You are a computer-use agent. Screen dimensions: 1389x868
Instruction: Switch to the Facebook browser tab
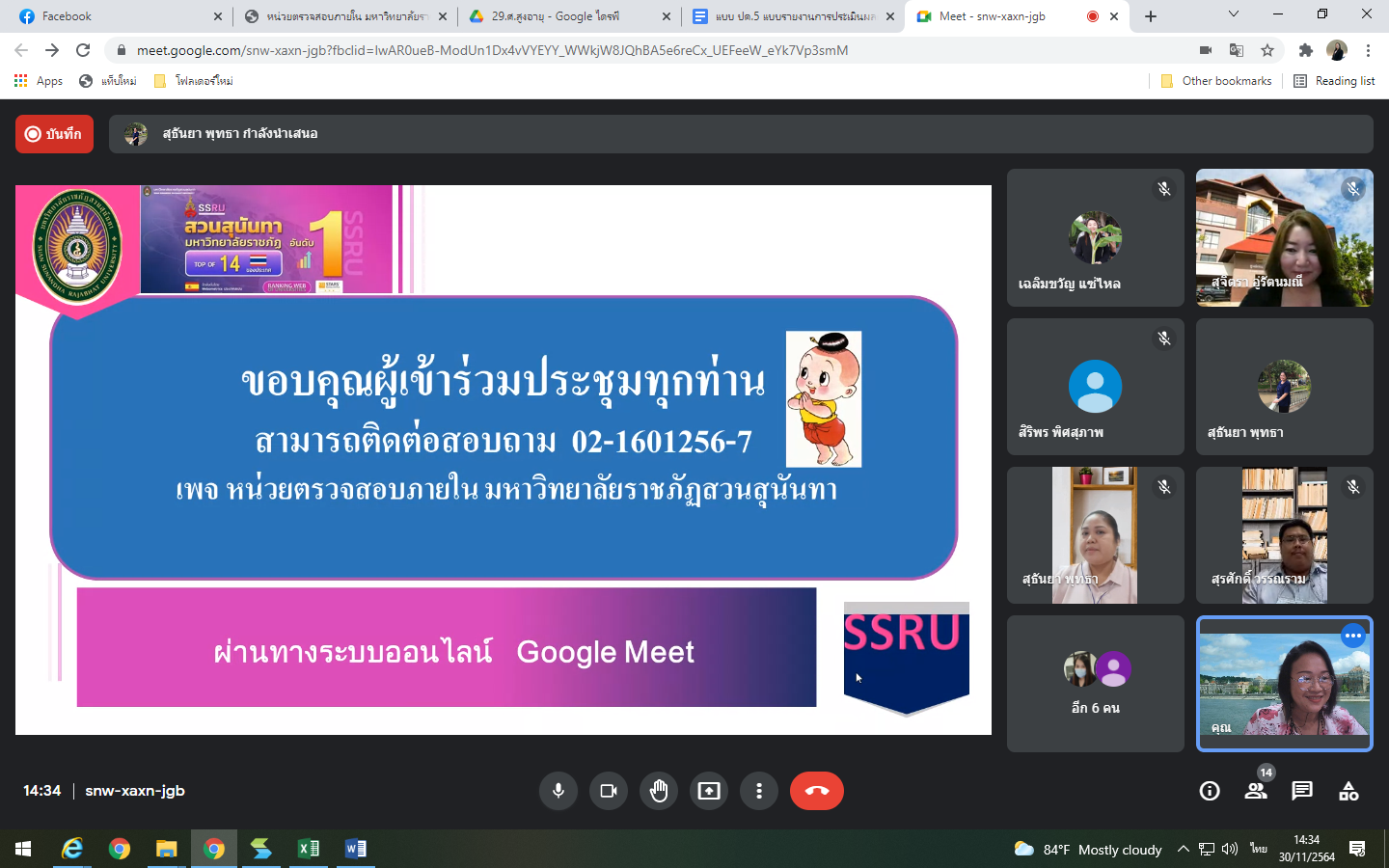(x=116, y=16)
